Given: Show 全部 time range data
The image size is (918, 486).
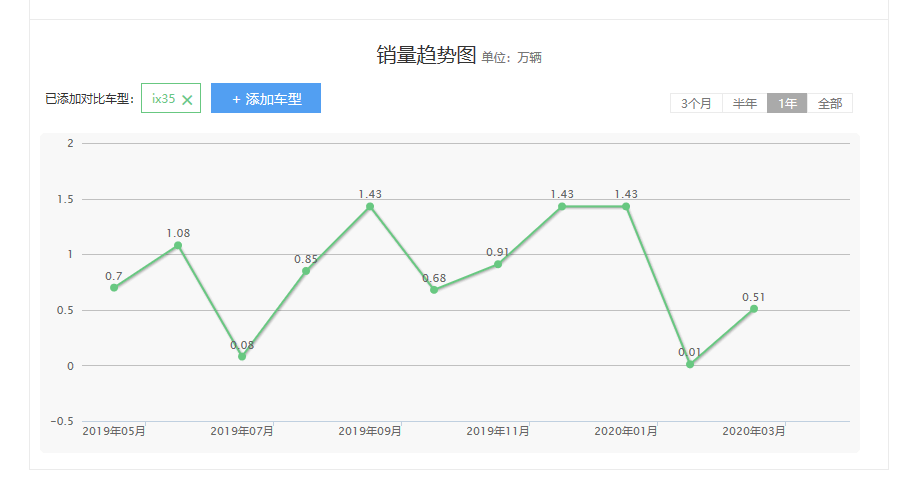Looking at the screenshot, I should [x=830, y=104].
